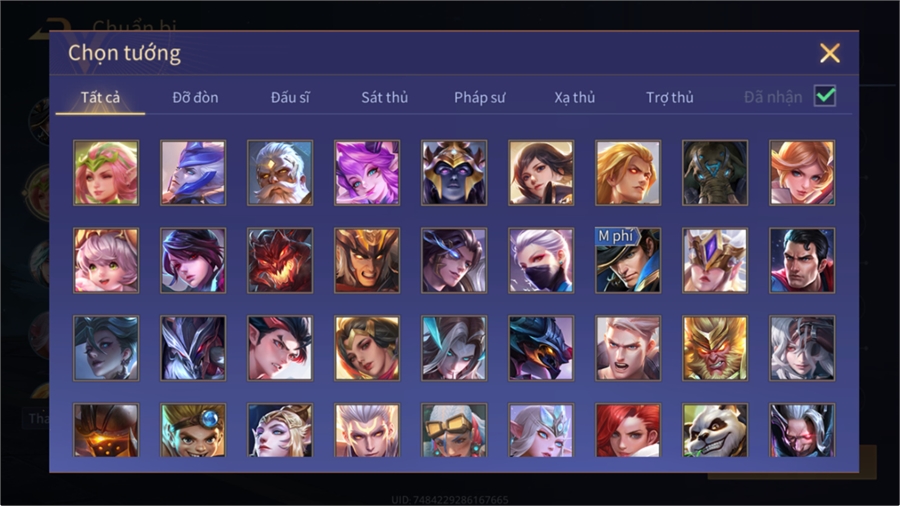900x506 pixels.
Task: Open the Đấu sĩ tab
Action: 290,98
